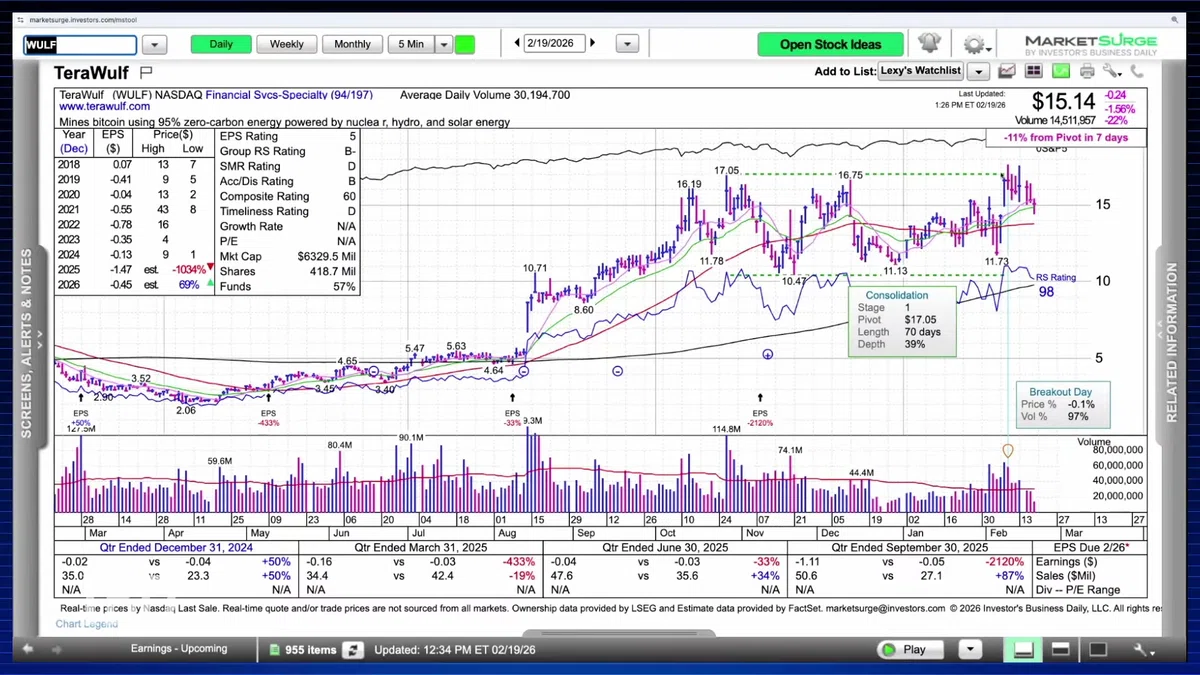This screenshot has width=1200, height=675.
Task: Click the phone contact icon
Action: pyautogui.click(x=1137, y=71)
